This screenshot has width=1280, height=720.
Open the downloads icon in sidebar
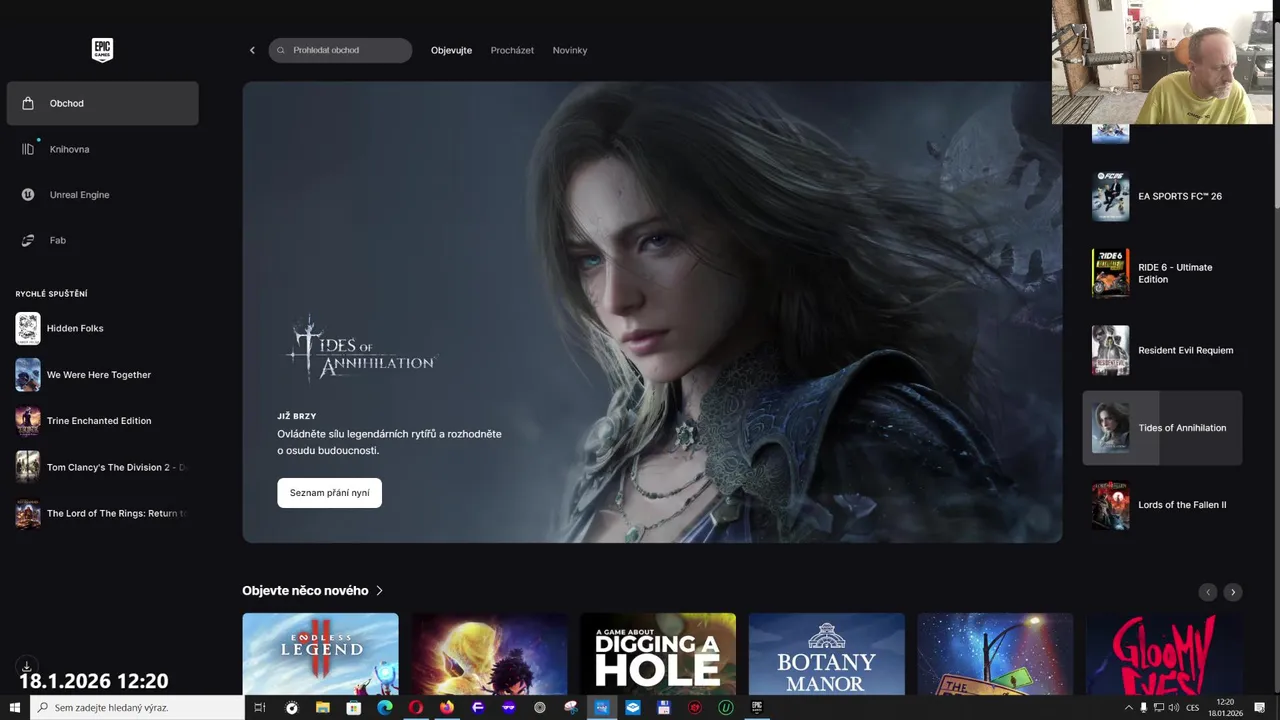coord(27,667)
